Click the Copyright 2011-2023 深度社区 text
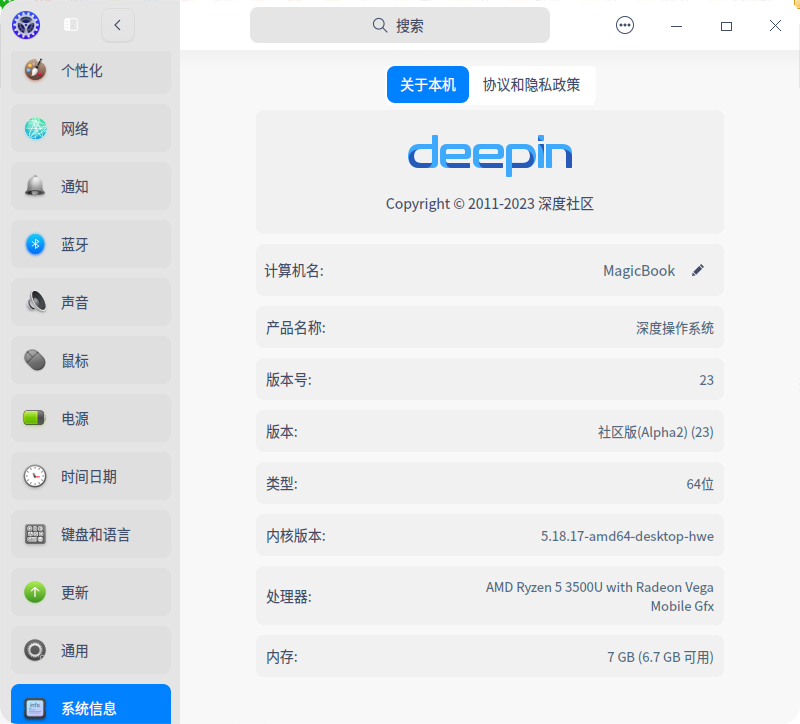The height and width of the screenshot is (724, 800). pos(490,204)
